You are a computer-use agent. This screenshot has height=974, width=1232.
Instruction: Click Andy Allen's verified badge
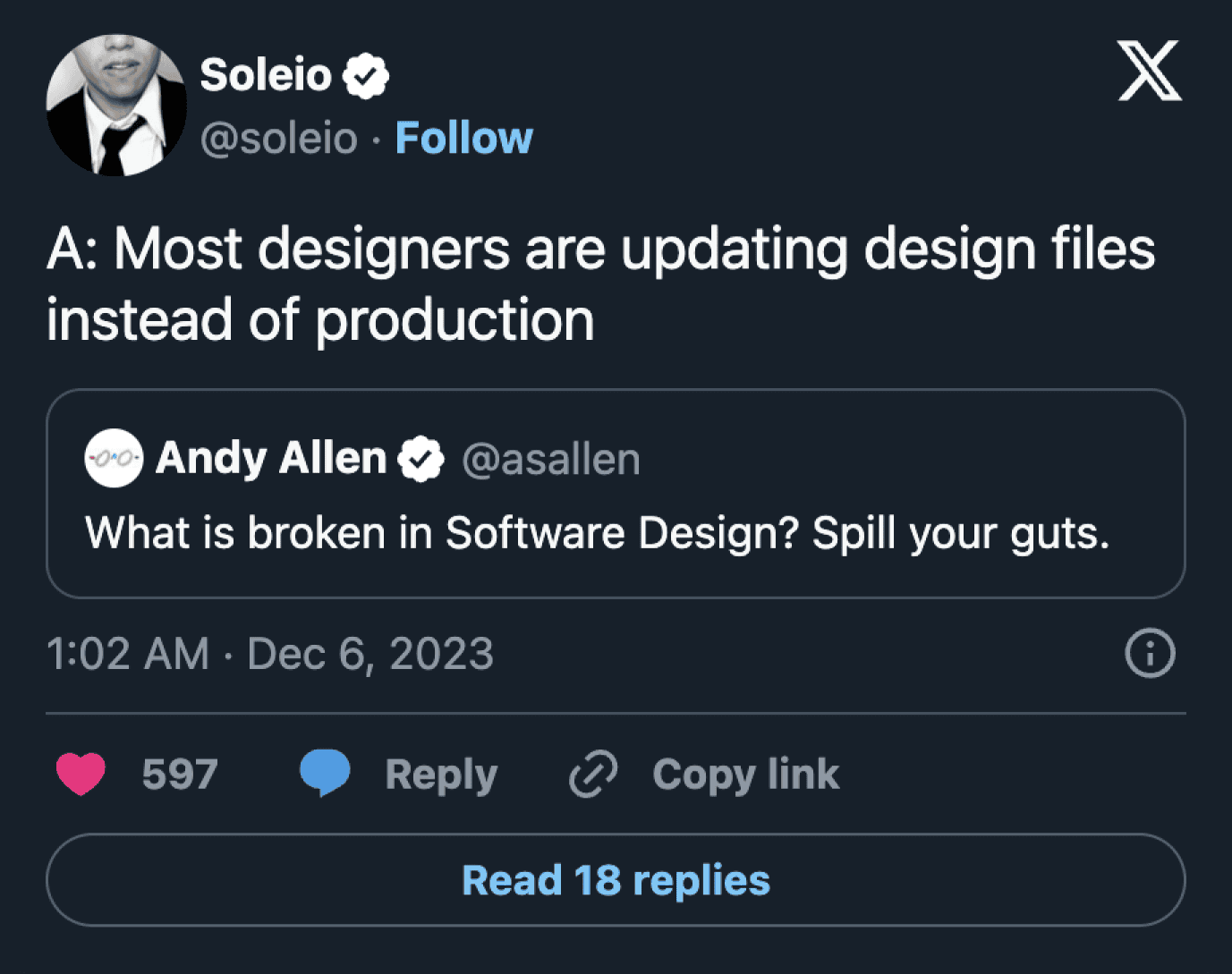(x=421, y=460)
